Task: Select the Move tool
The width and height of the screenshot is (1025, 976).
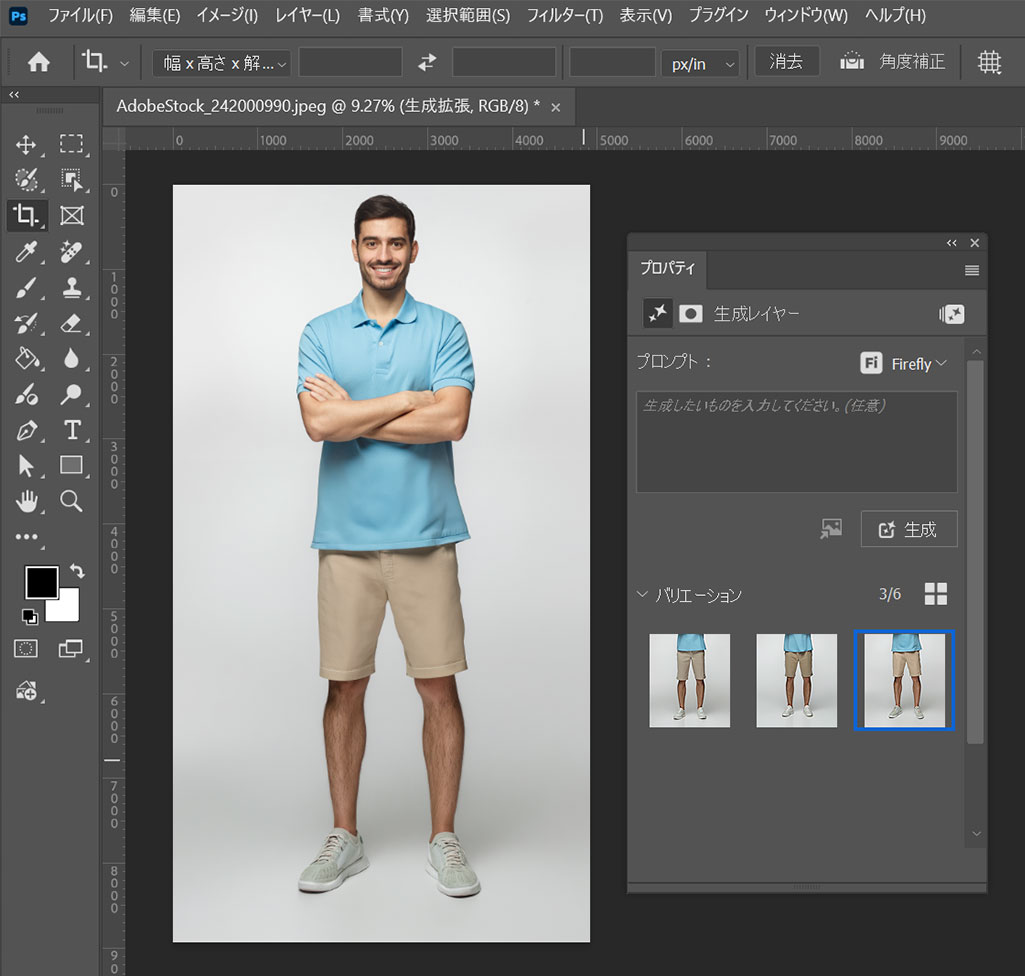Action: (x=26, y=145)
